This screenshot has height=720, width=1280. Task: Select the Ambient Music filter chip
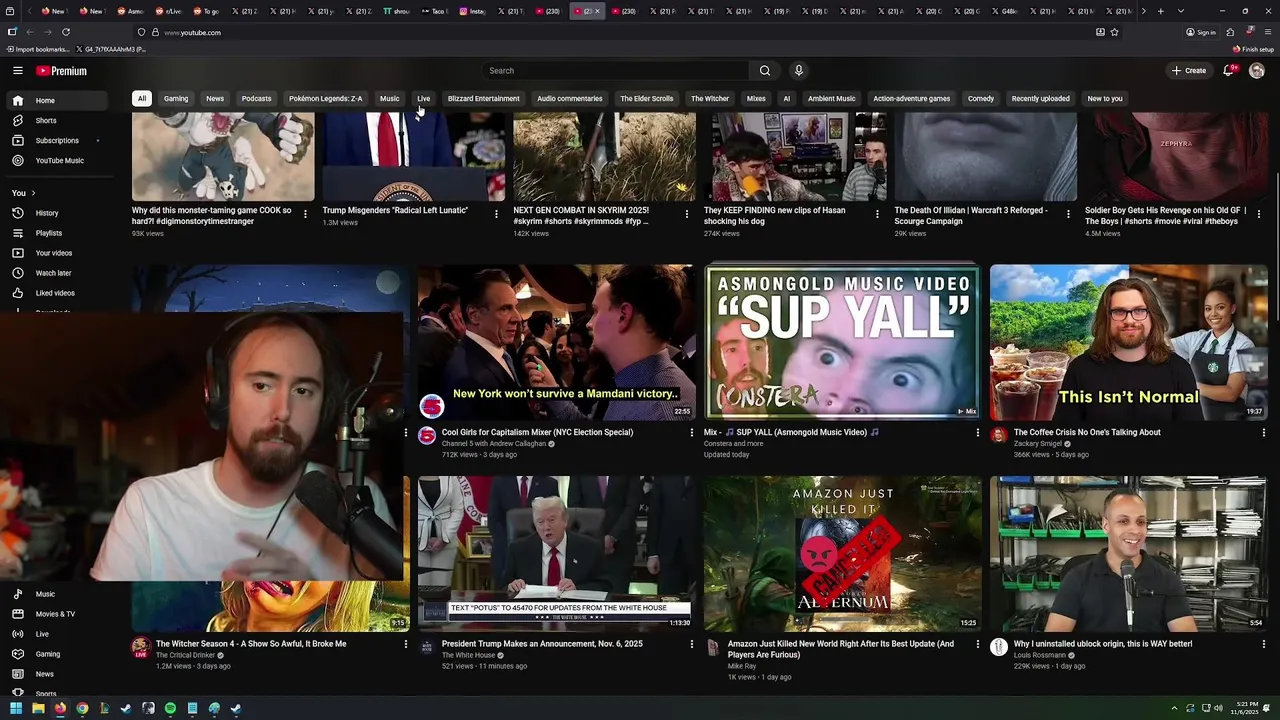(832, 98)
